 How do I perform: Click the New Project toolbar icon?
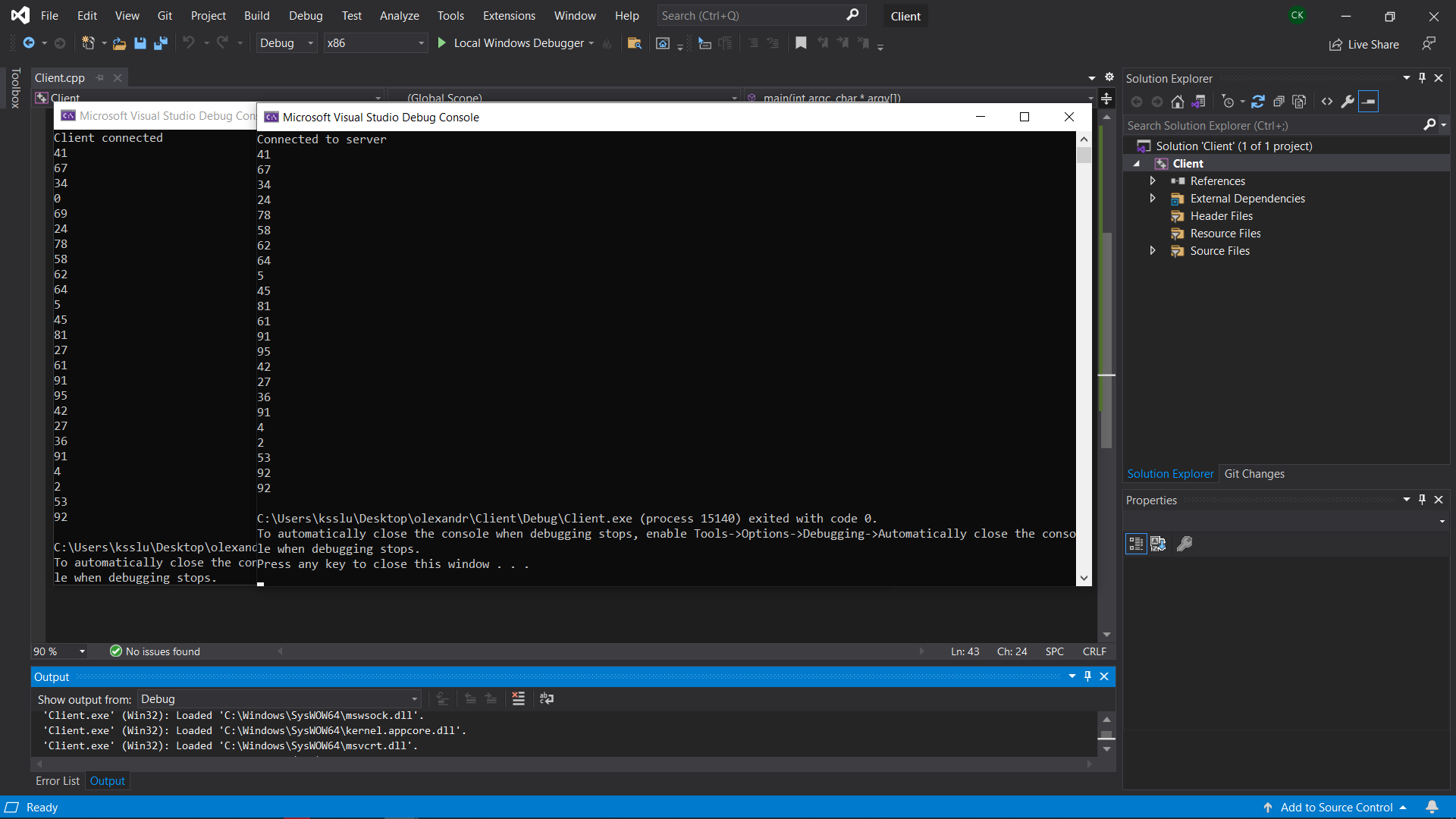(88, 43)
